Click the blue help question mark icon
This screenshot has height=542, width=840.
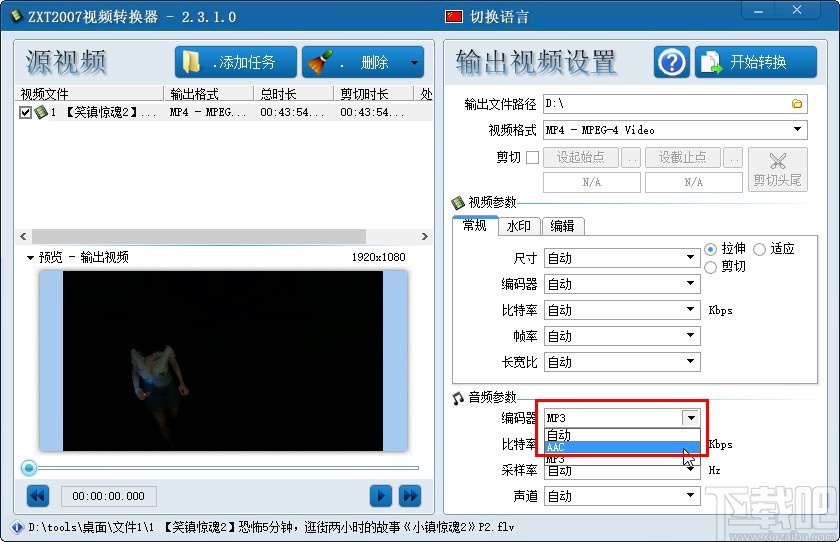point(671,62)
